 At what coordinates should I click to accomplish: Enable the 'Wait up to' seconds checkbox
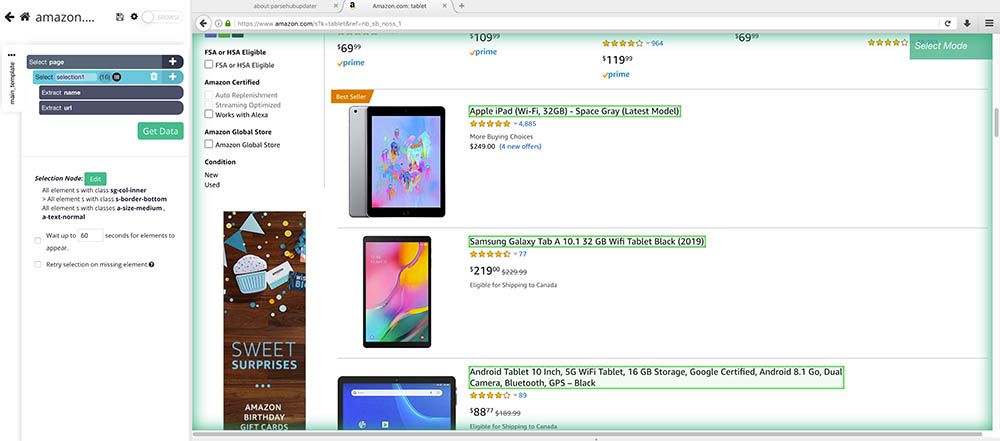pyautogui.click(x=38, y=241)
